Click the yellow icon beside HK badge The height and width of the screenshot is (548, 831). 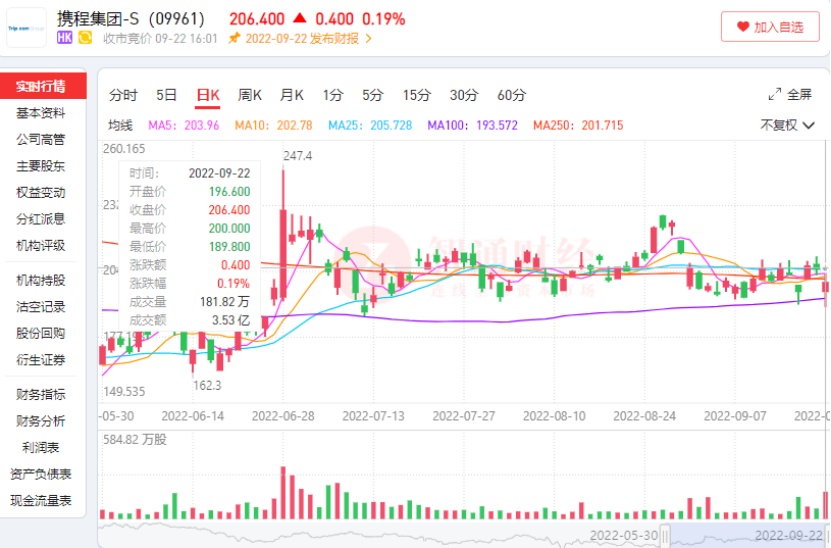85,38
